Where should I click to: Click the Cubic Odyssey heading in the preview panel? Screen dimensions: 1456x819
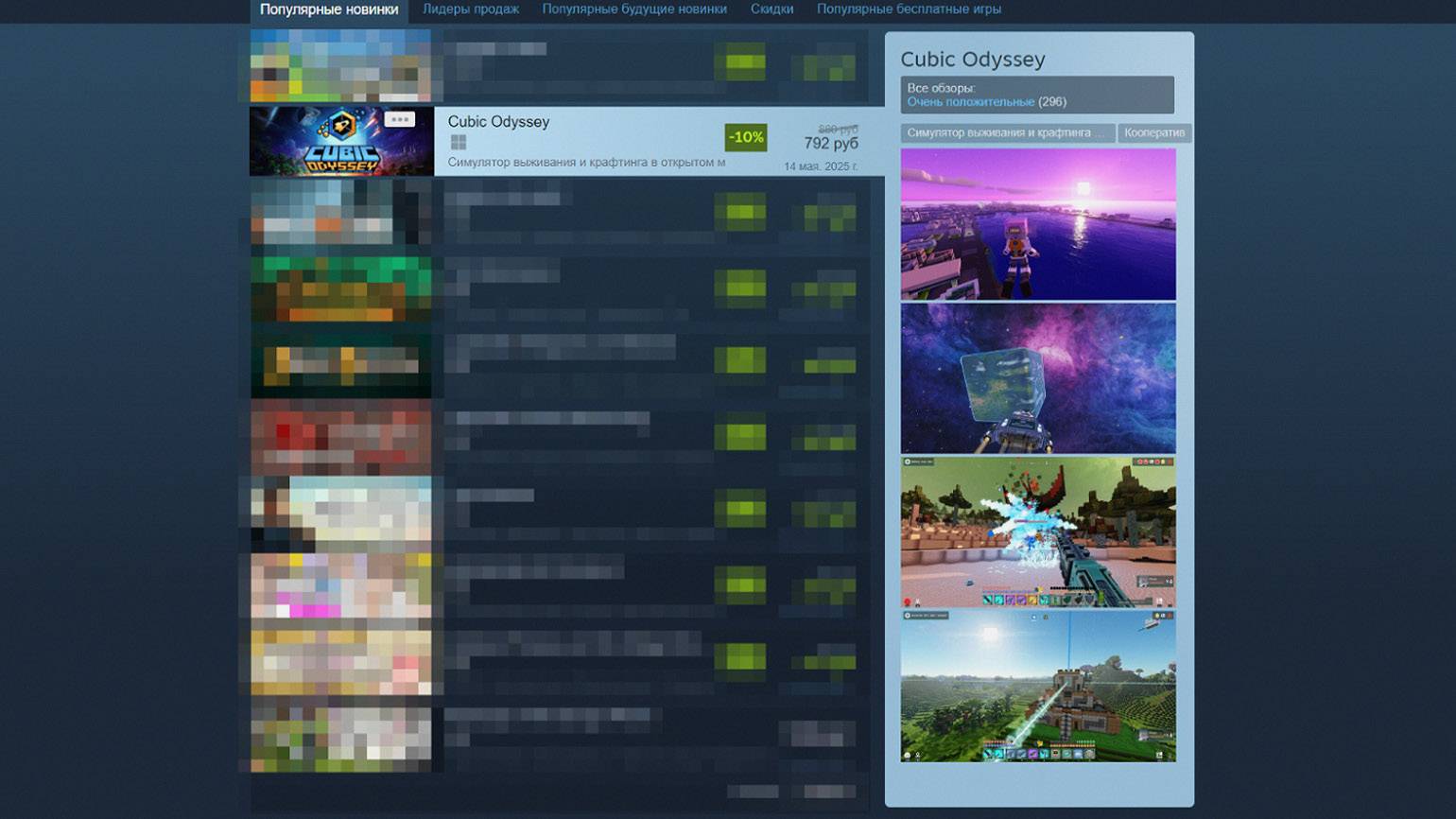pyautogui.click(x=973, y=60)
